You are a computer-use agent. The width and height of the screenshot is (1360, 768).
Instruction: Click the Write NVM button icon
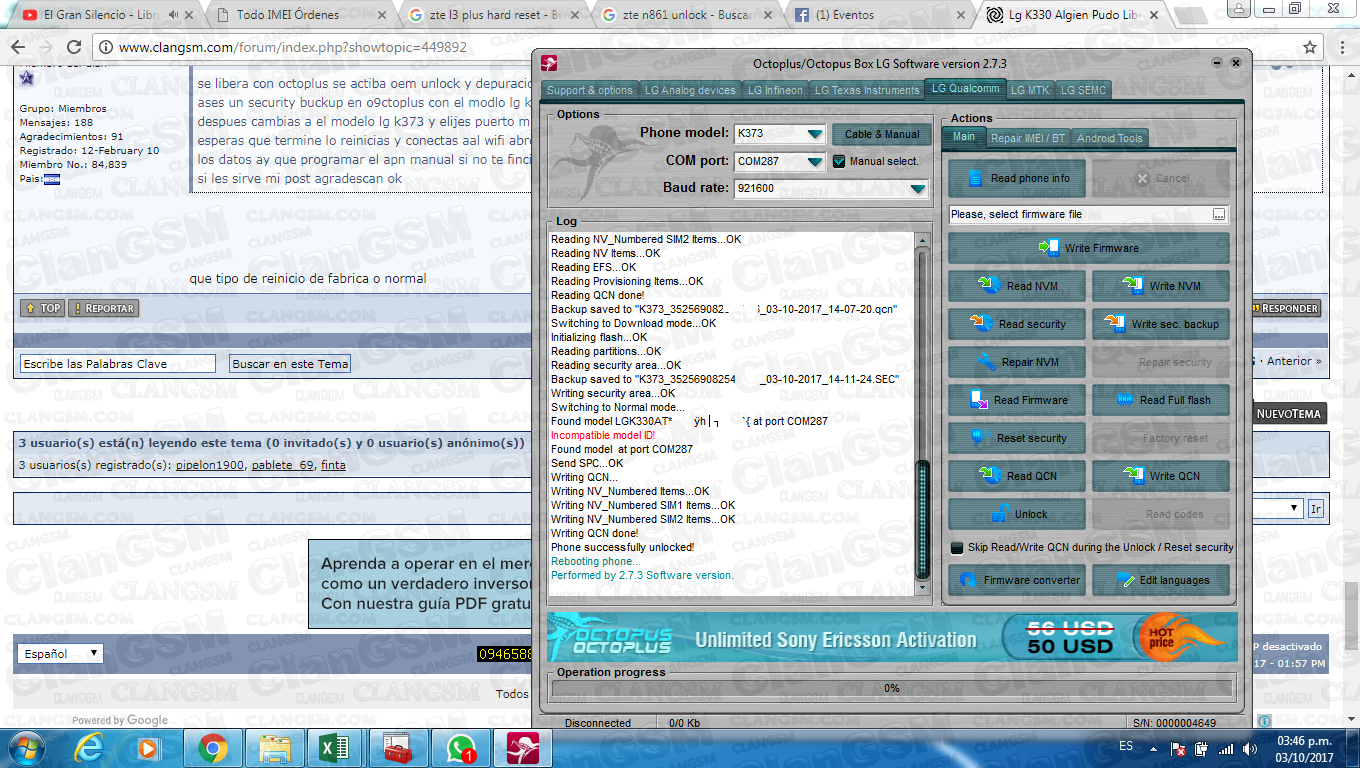1133,285
